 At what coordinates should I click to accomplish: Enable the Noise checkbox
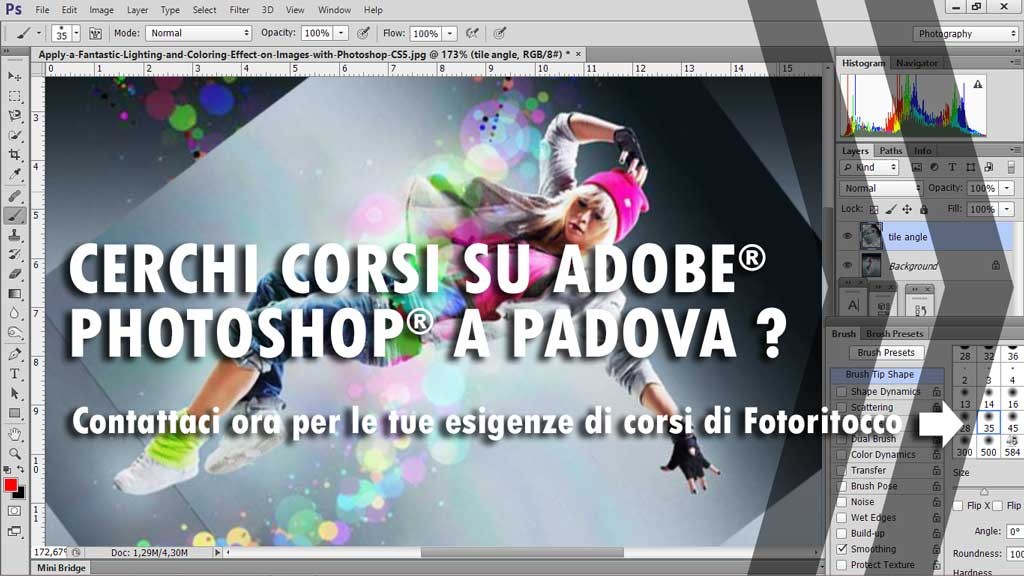[x=842, y=502]
